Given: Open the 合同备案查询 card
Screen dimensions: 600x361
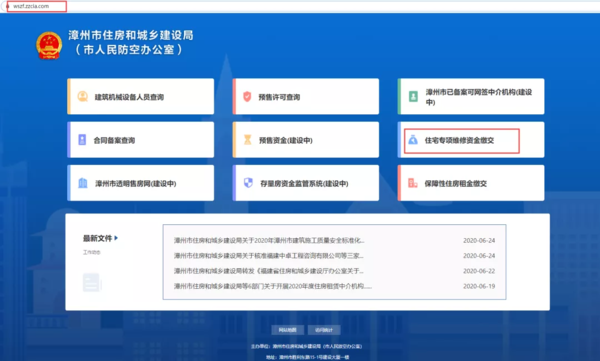Looking at the screenshot, I should click(x=141, y=140).
